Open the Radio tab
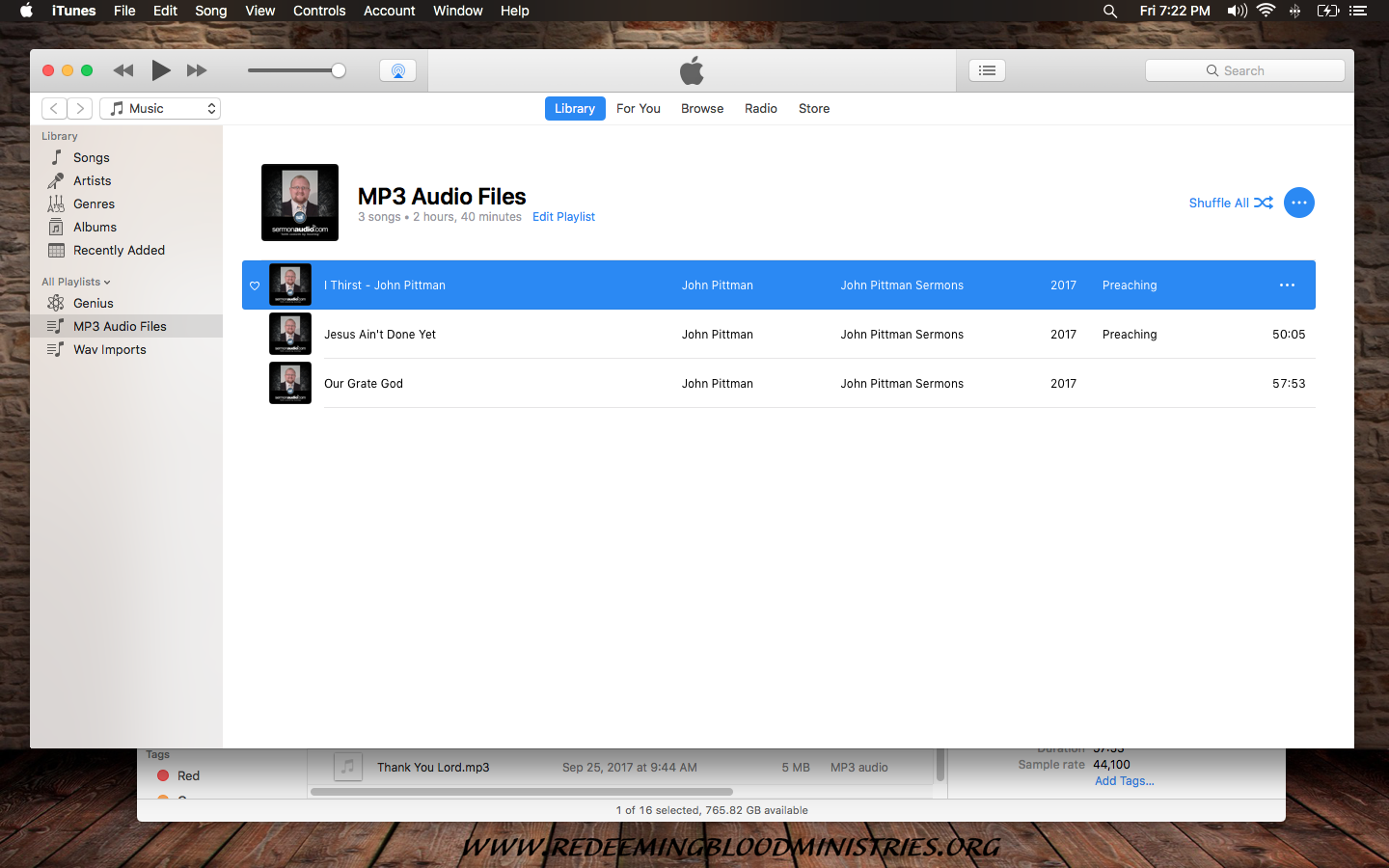 pos(761,109)
